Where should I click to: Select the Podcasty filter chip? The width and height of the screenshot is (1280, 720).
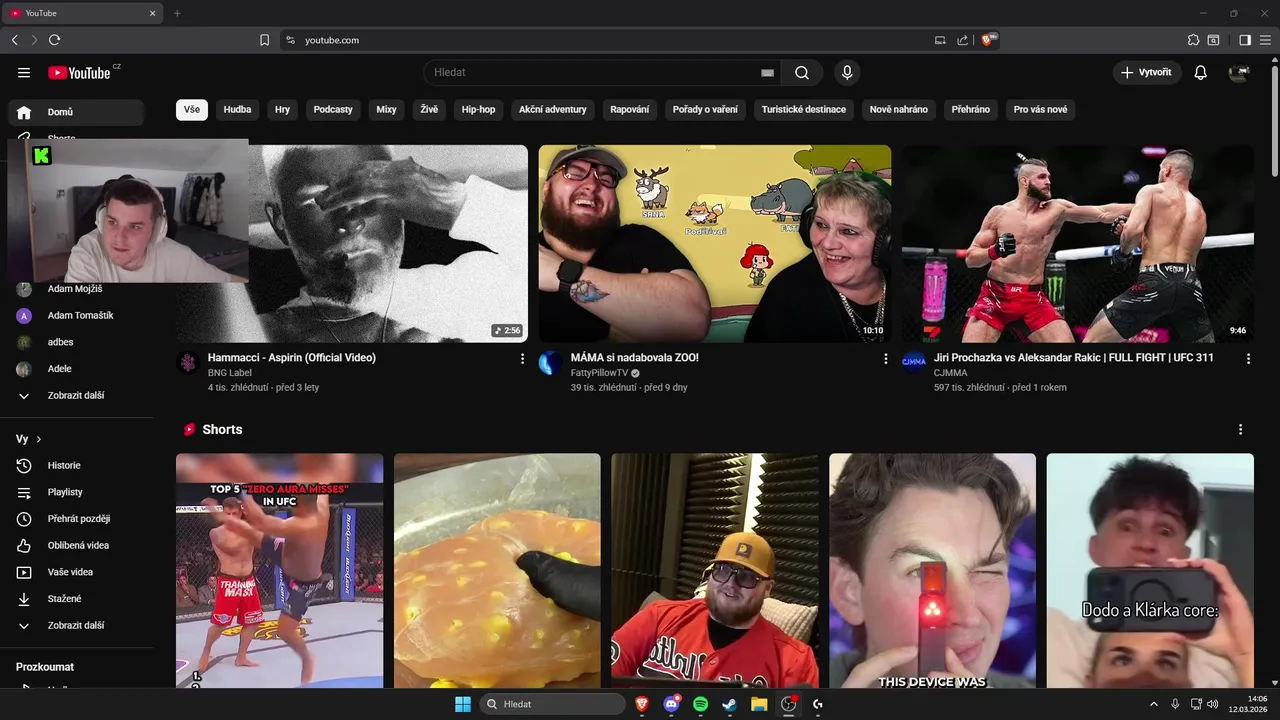tap(333, 109)
